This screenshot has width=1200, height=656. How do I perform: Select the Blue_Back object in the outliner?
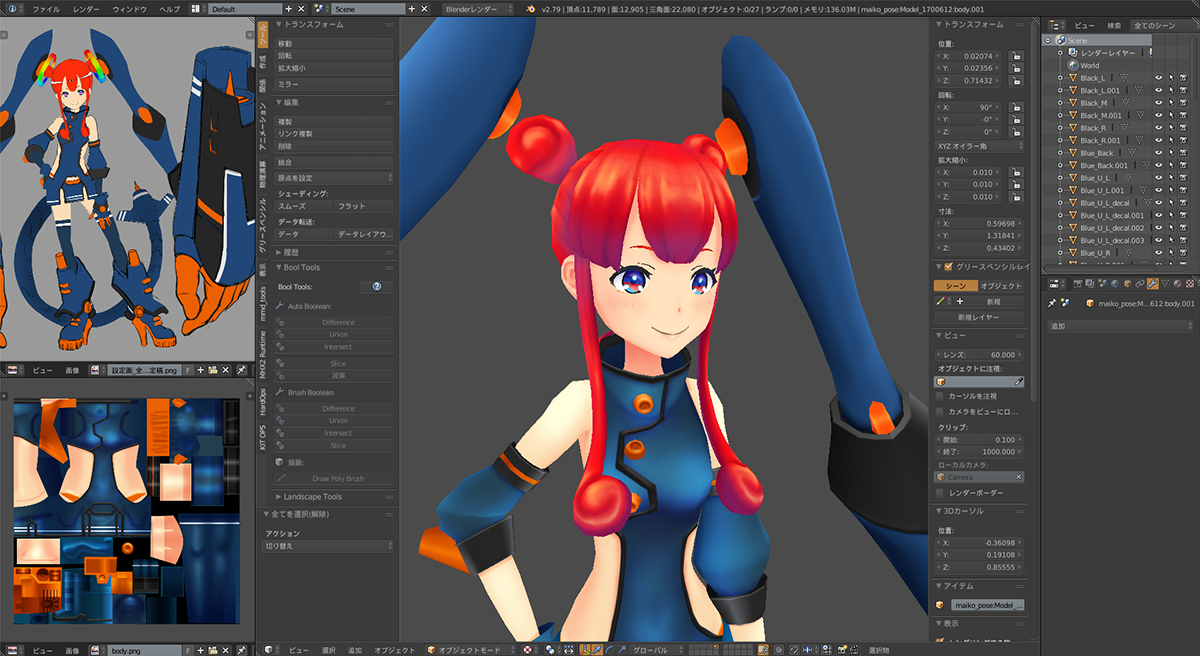point(1096,153)
